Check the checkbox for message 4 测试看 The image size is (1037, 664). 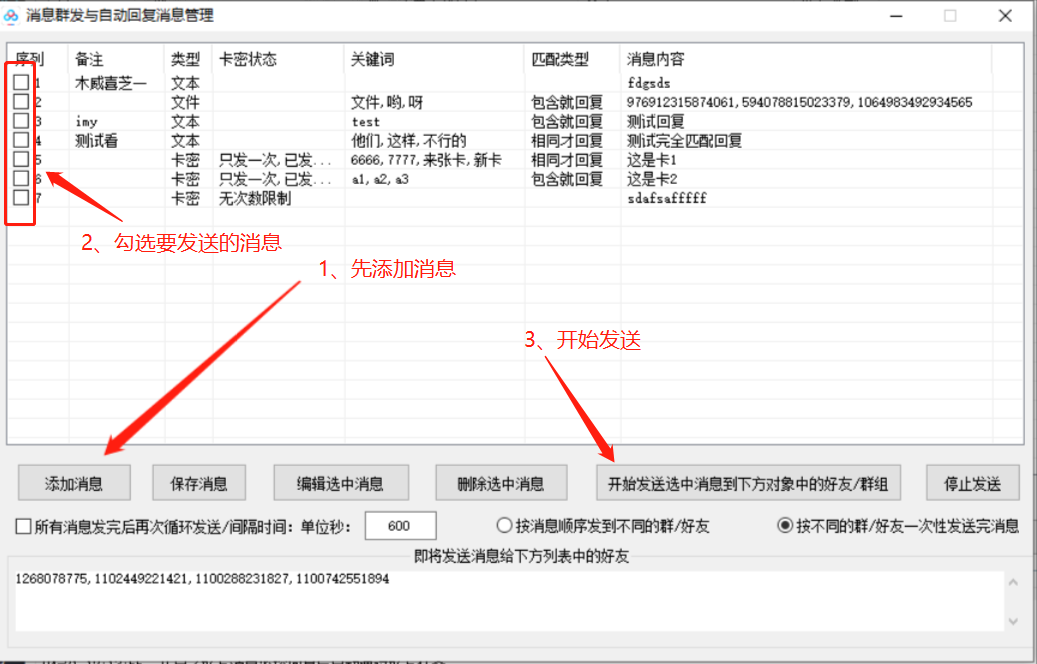pyautogui.click(x=20, y=140)
